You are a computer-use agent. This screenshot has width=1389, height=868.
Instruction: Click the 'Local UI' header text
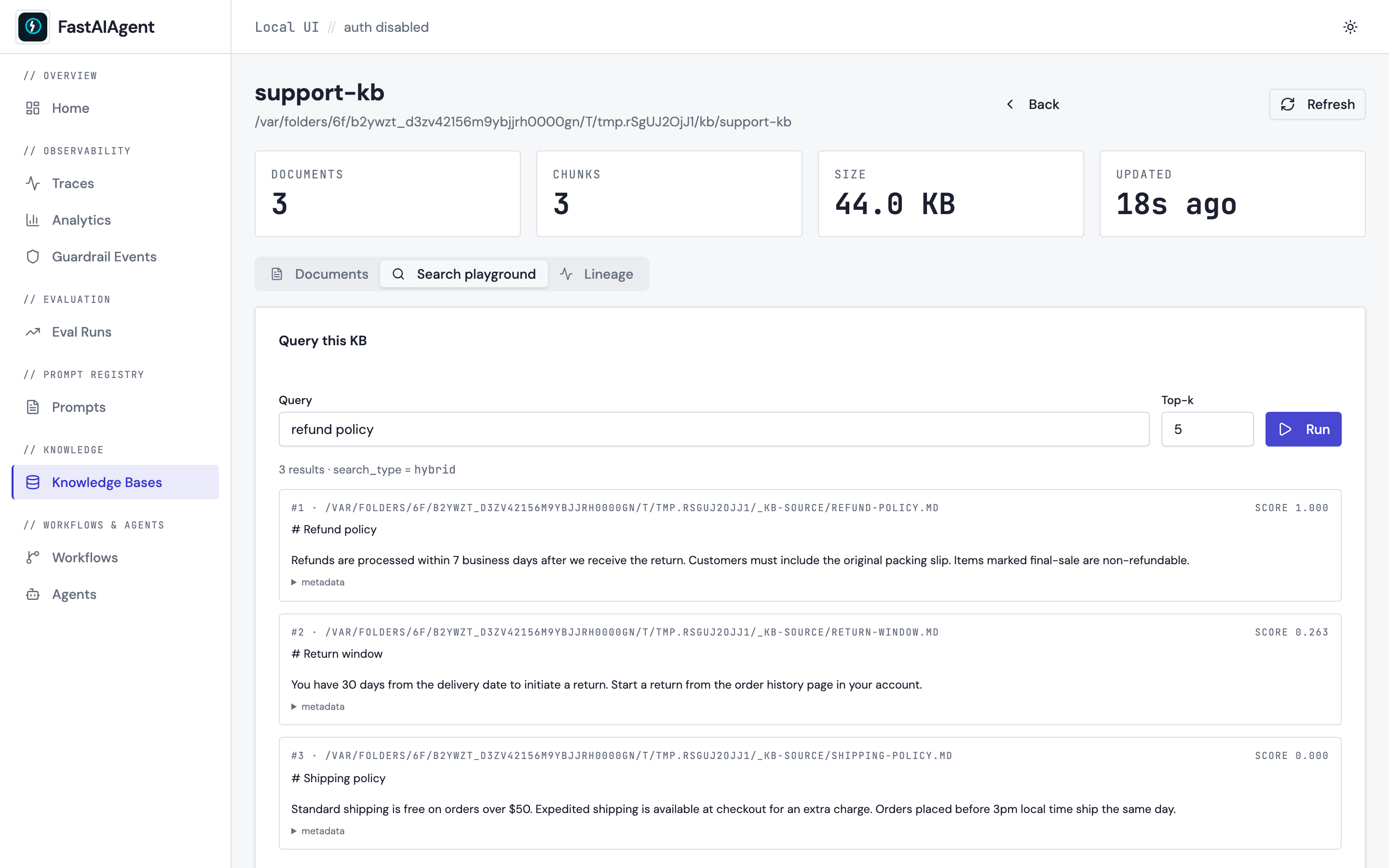[x=286, y=27]
